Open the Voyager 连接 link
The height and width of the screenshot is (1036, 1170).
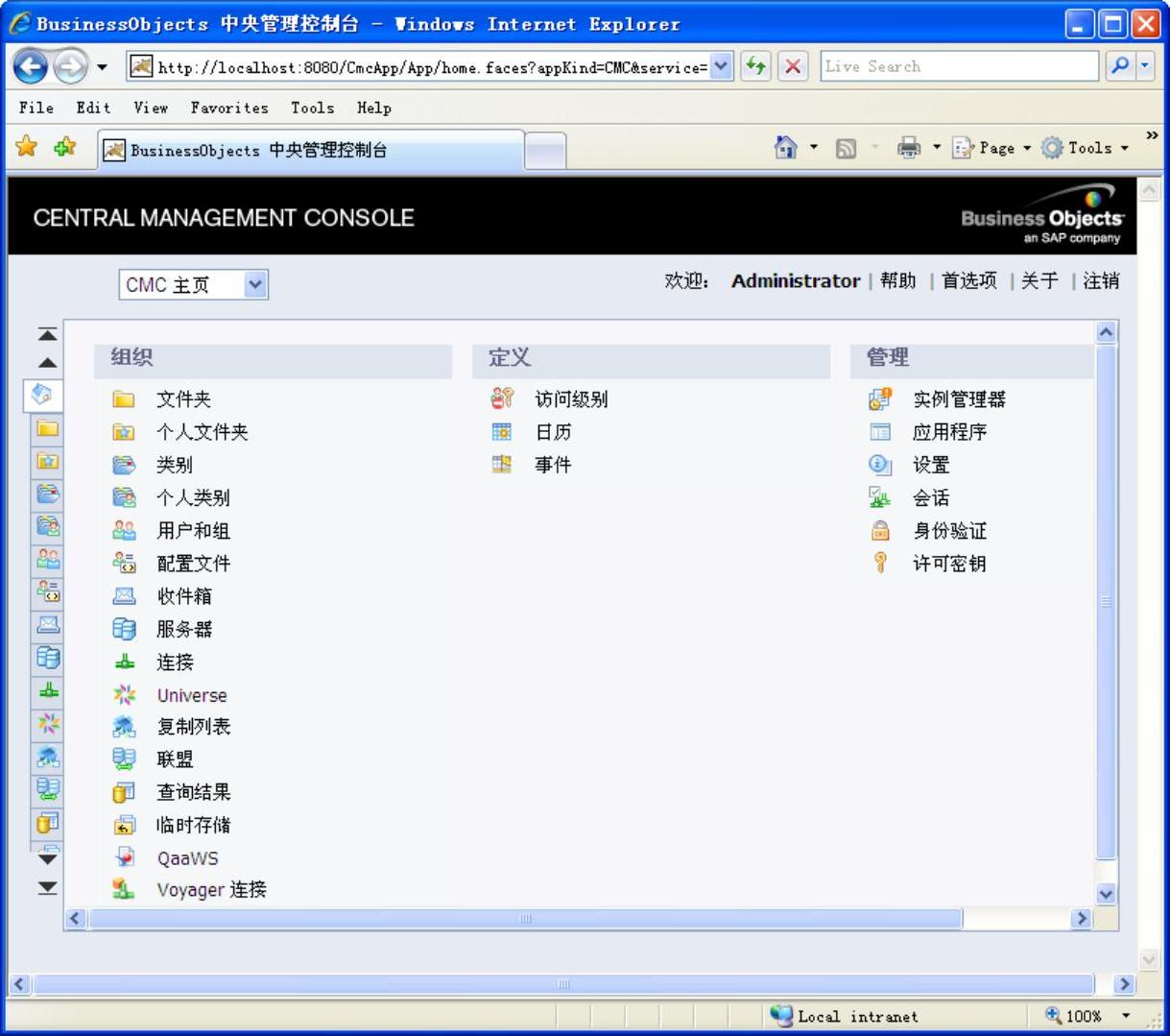[212, 890]
